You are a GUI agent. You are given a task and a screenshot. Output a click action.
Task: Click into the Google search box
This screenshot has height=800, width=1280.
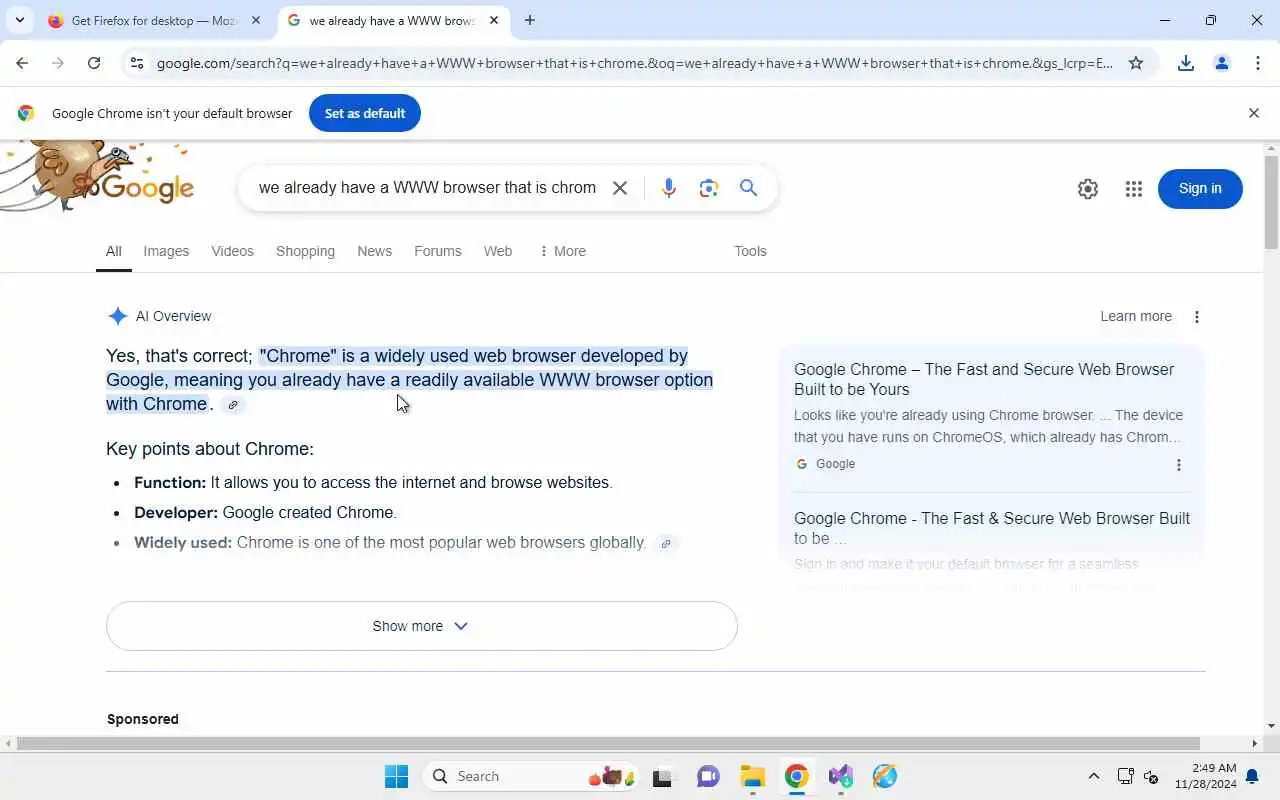pos(427,188)
